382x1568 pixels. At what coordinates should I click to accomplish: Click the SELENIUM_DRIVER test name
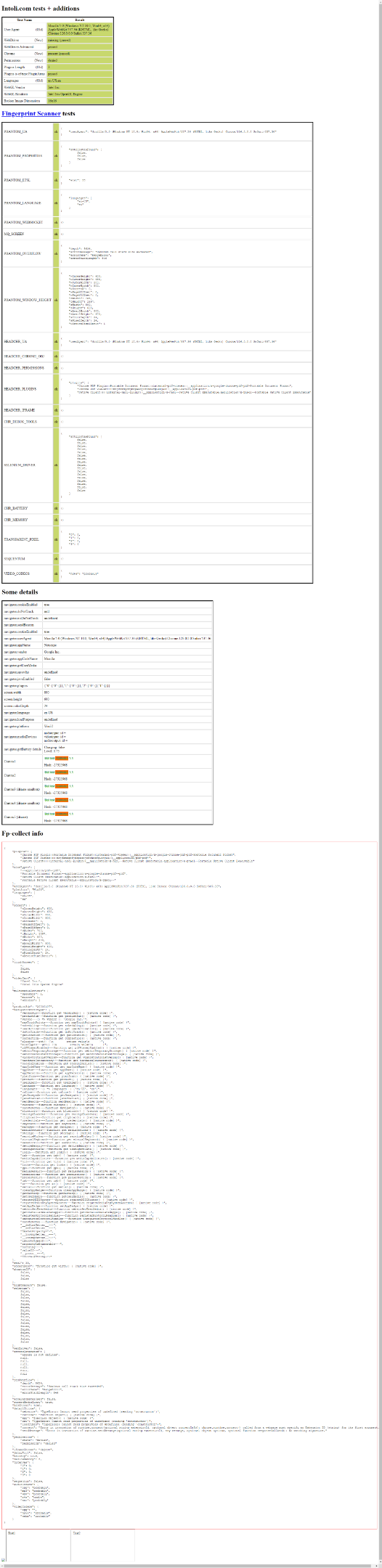click(20, 465)
